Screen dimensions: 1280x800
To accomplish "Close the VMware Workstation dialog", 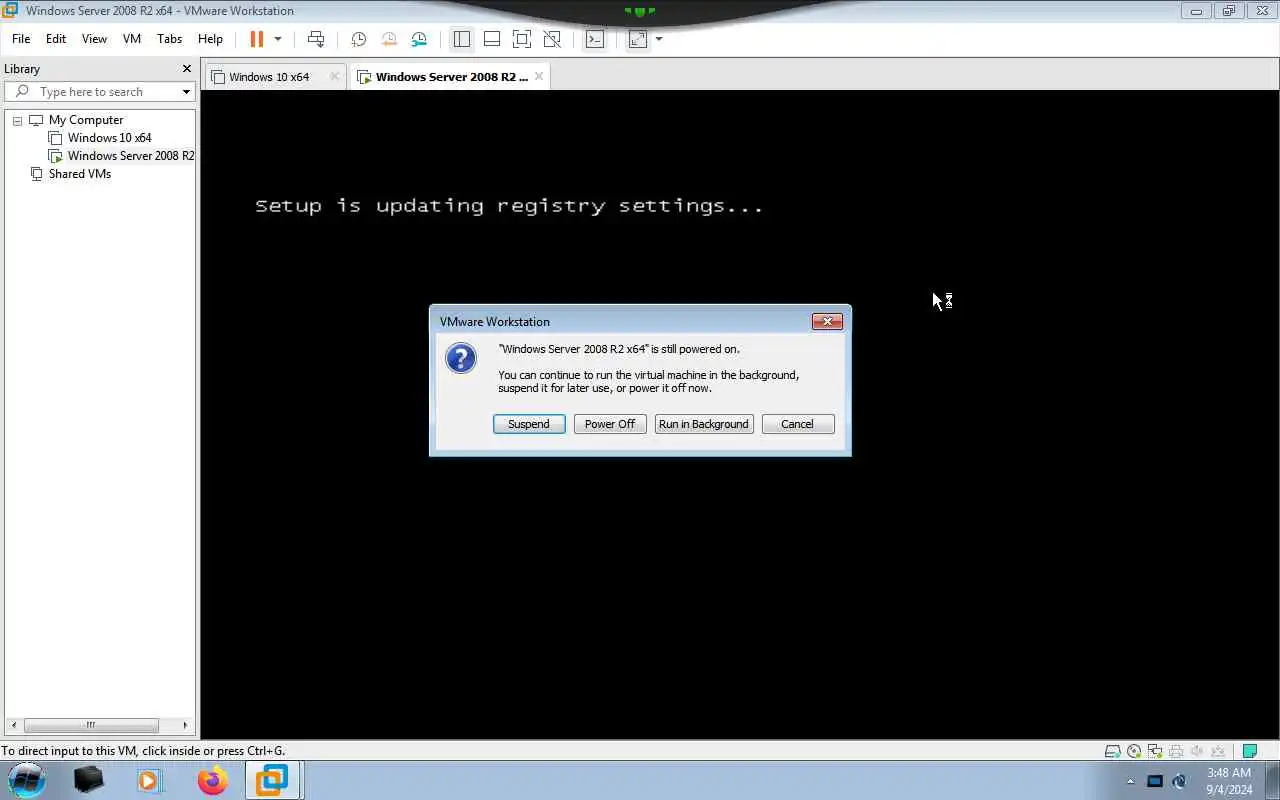I will [827, 321].
